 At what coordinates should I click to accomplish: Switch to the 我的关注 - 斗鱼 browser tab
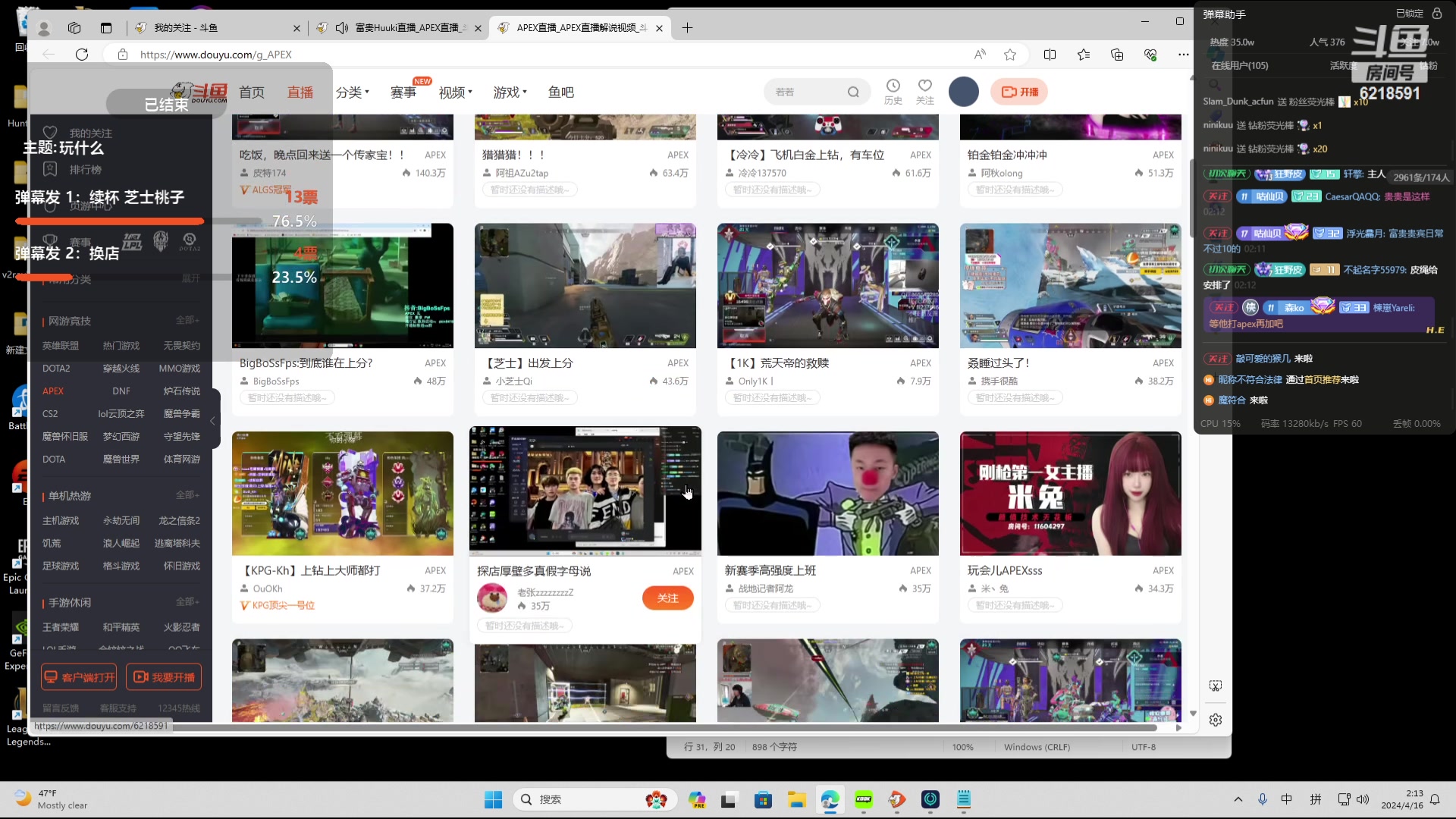tap(216, 28)
